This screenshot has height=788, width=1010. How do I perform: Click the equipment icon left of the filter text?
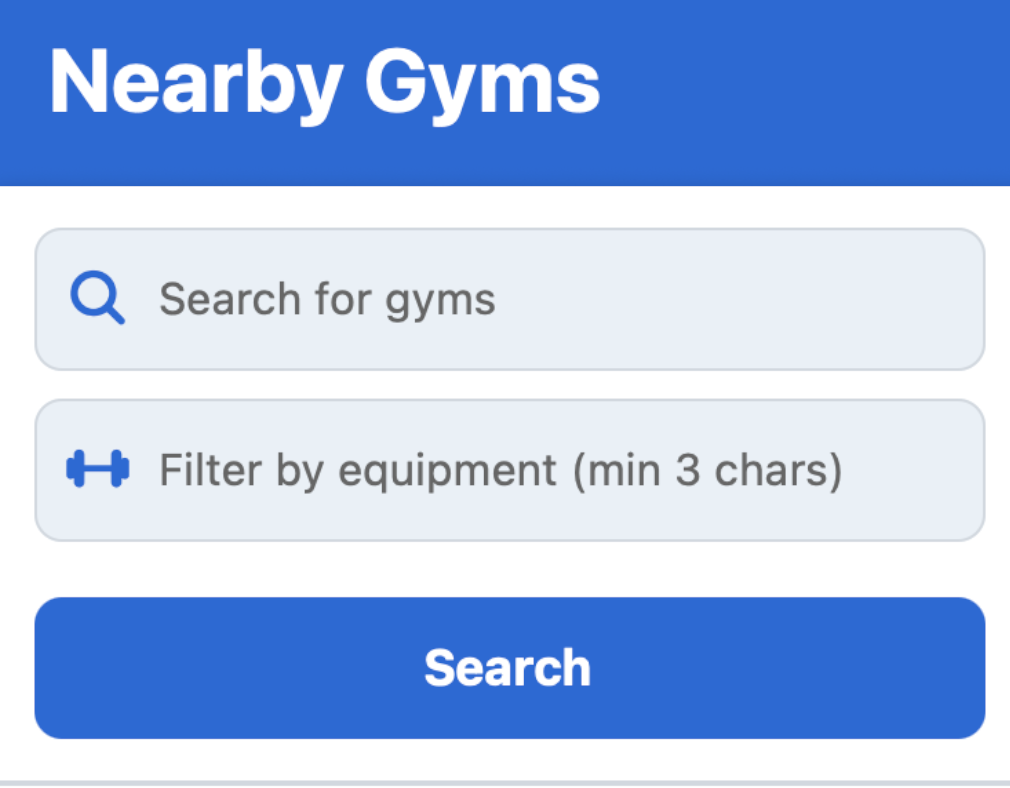coord(97,468)
